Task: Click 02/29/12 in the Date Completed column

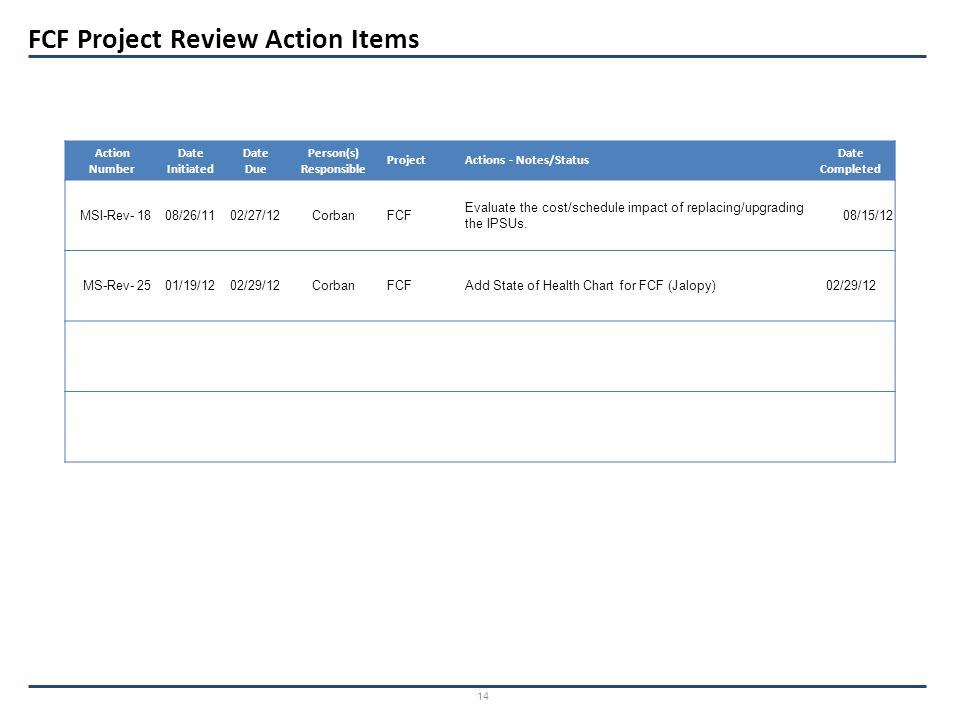Action: (850, 285)
